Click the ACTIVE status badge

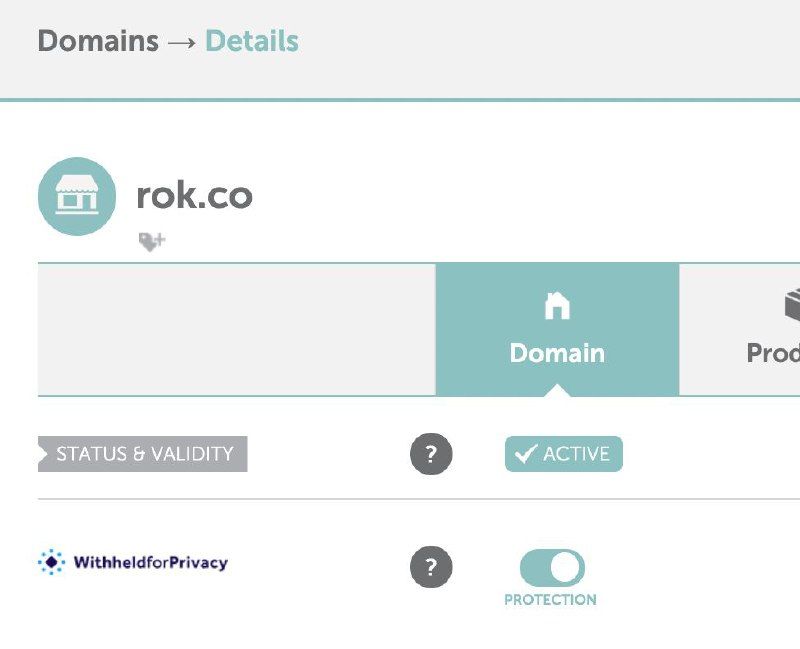click(x=564, y=454)
